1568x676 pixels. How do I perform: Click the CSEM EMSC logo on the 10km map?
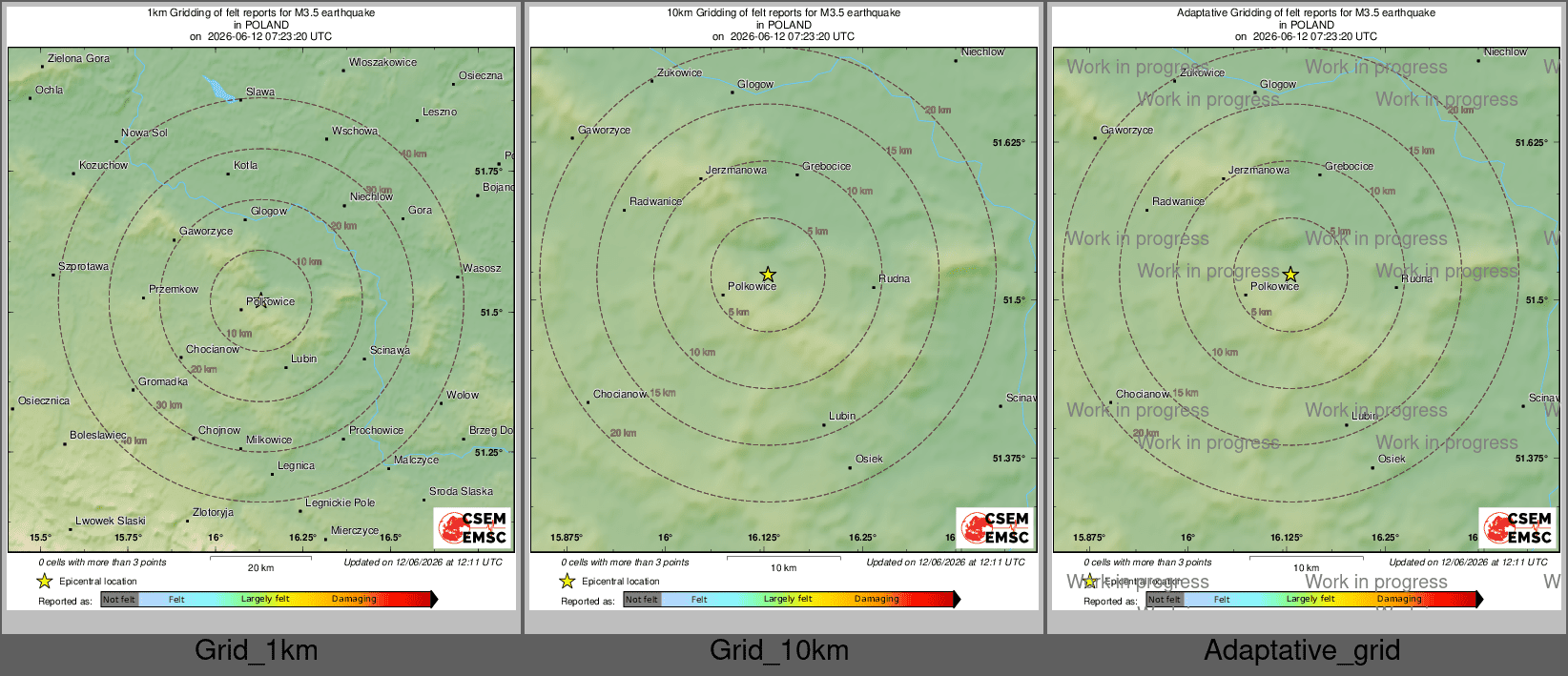coord(995,527)
